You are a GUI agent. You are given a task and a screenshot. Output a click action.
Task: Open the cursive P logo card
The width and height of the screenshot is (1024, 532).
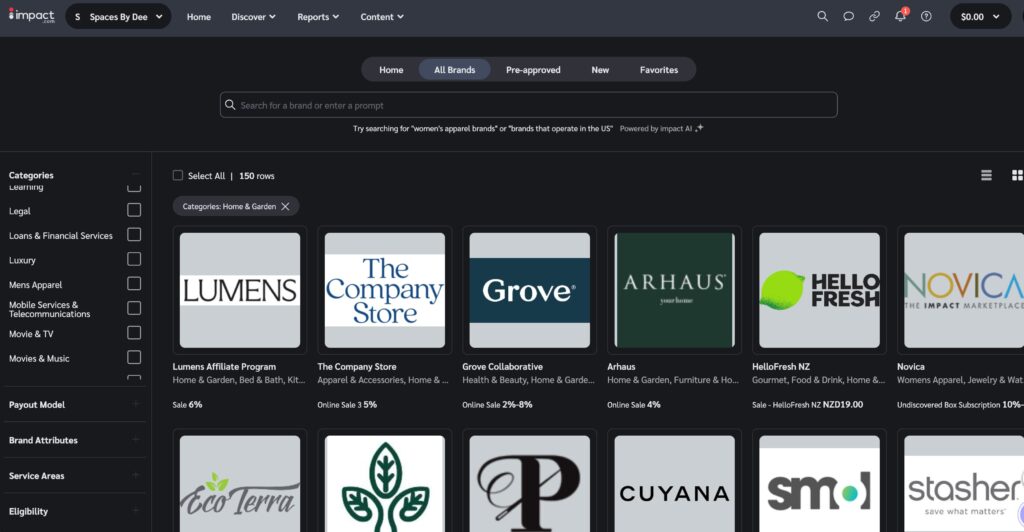point(530,484)
